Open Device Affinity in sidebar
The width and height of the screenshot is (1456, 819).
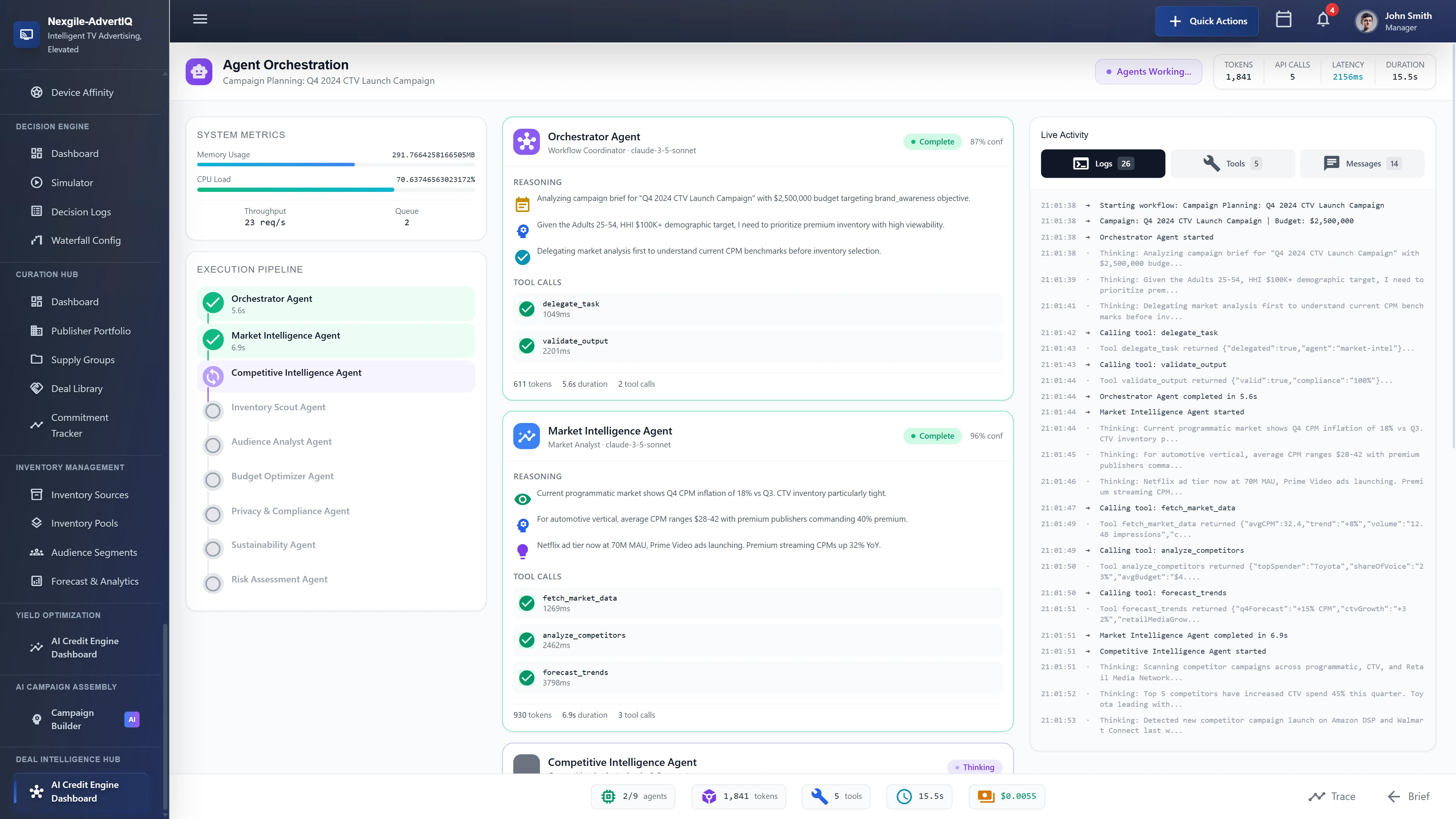tap(82, 92)
